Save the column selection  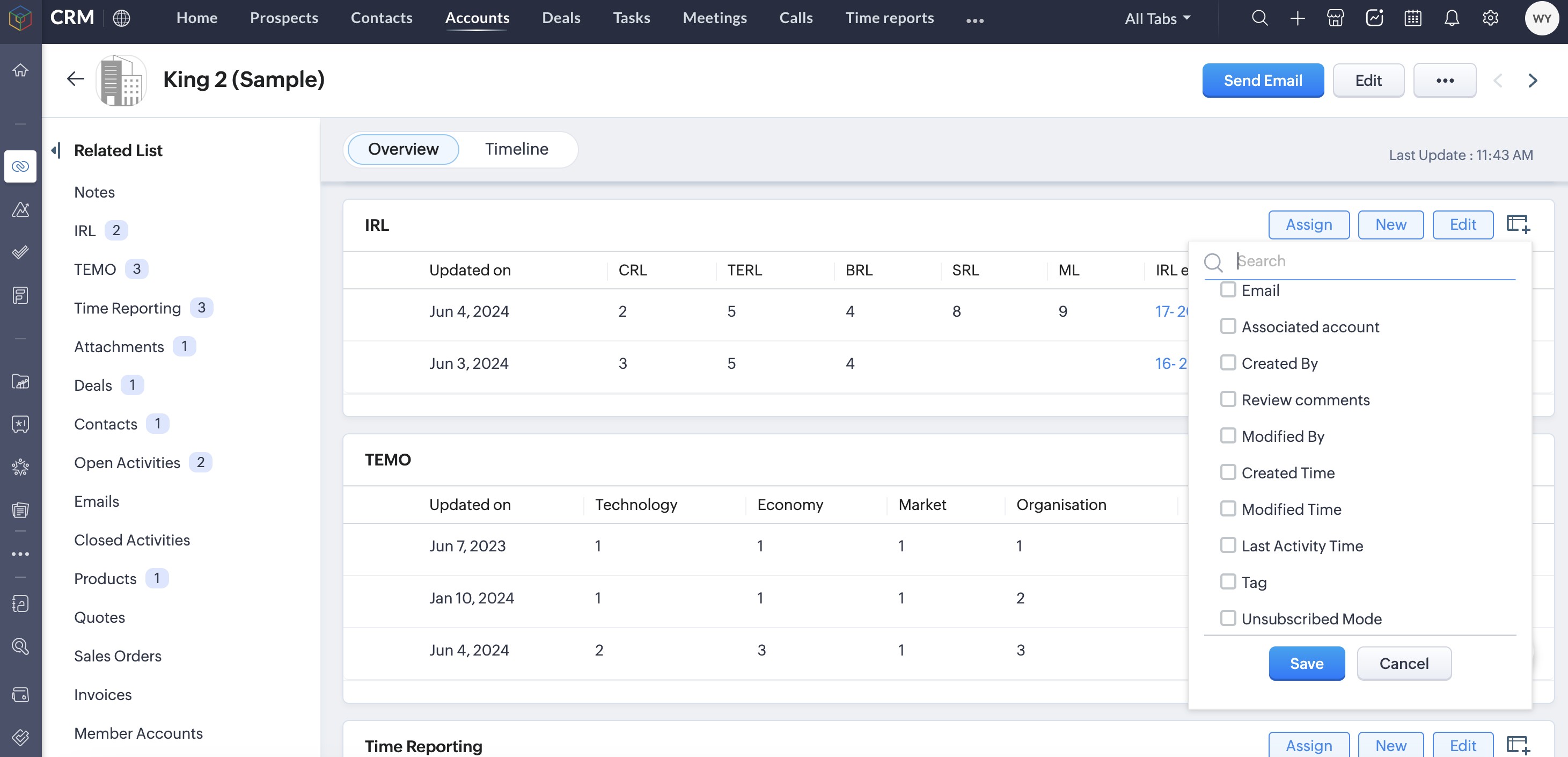tap(1306, 663)
